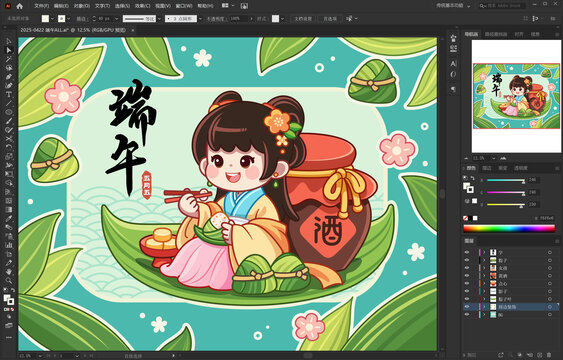The height and width of the screenshot is (360, 563).
Task: Select the Scissors tool
Action: [x=9, y=139]
